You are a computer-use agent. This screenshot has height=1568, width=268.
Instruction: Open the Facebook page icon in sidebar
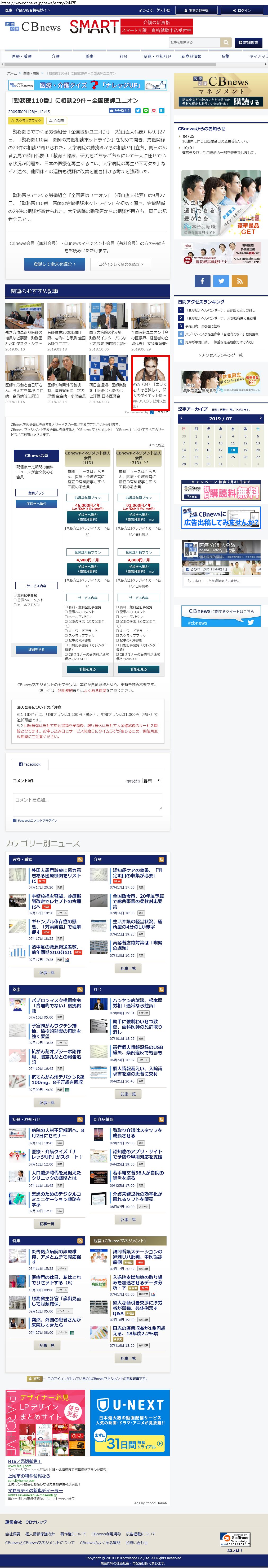(x=202, y=281)
